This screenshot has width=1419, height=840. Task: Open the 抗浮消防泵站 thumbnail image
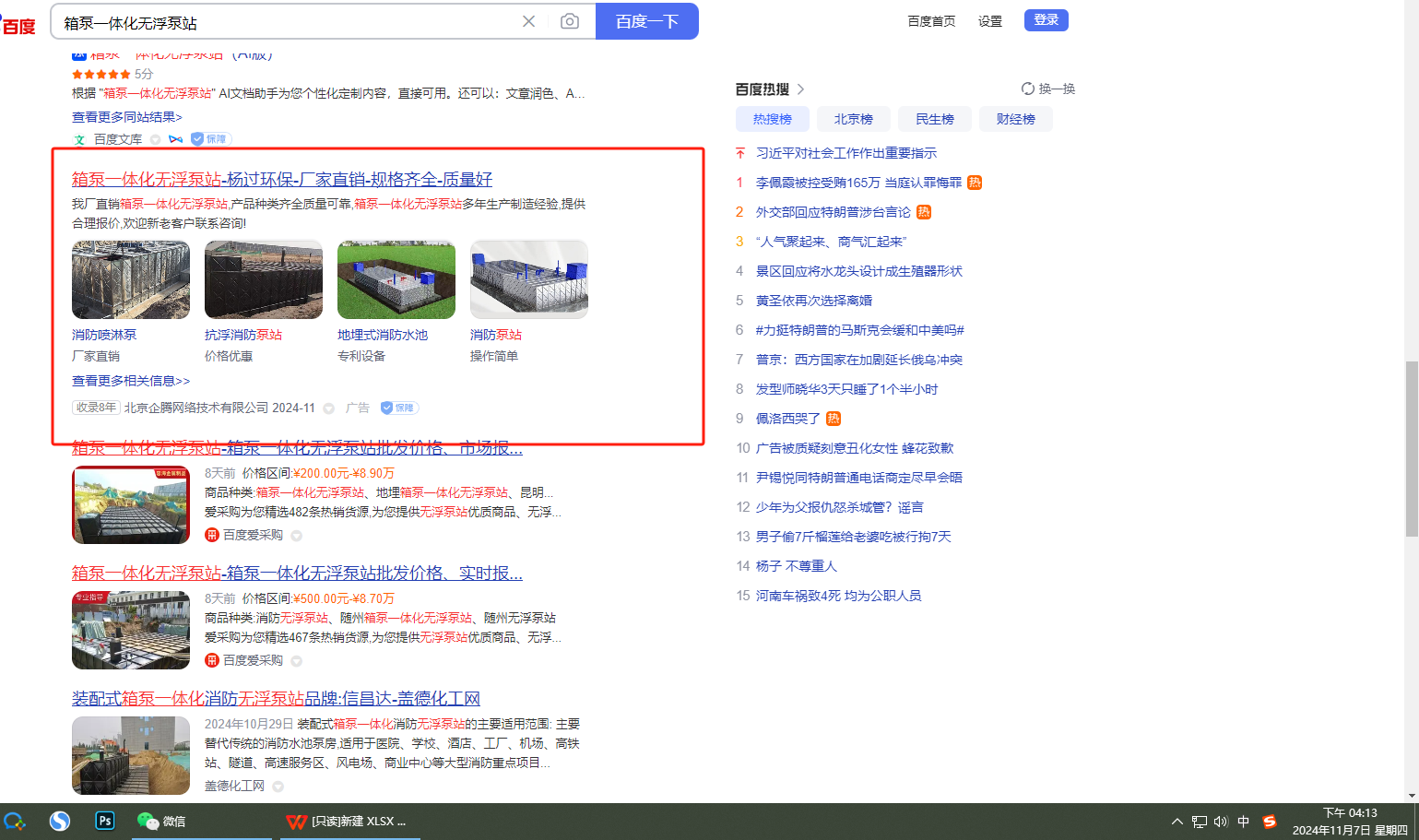pos(264,279)
